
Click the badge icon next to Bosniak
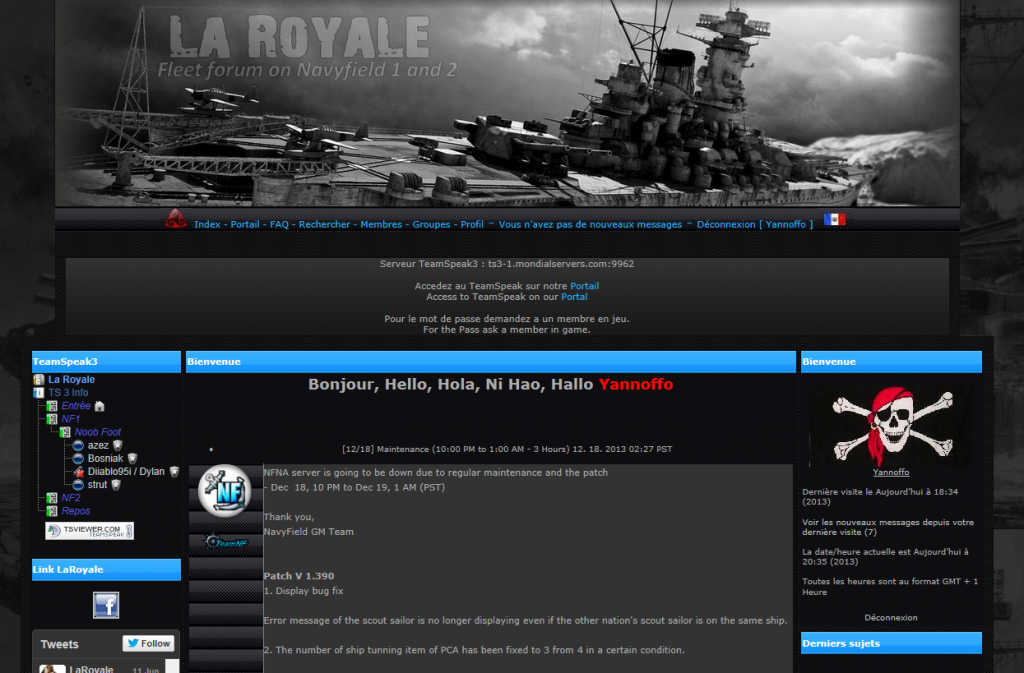[133, 458]
